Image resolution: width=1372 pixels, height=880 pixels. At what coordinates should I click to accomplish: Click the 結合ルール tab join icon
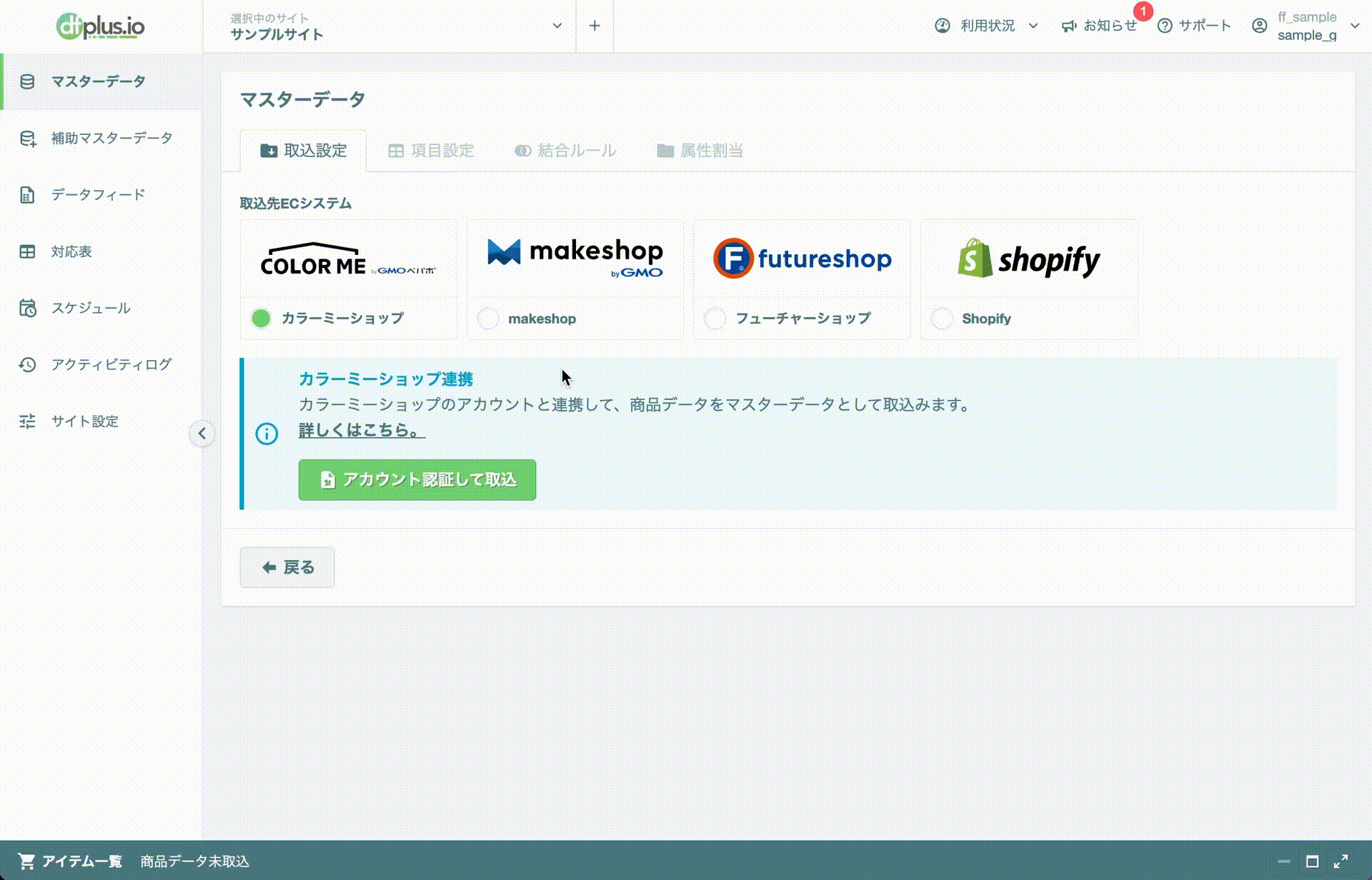tap(523, 151)
